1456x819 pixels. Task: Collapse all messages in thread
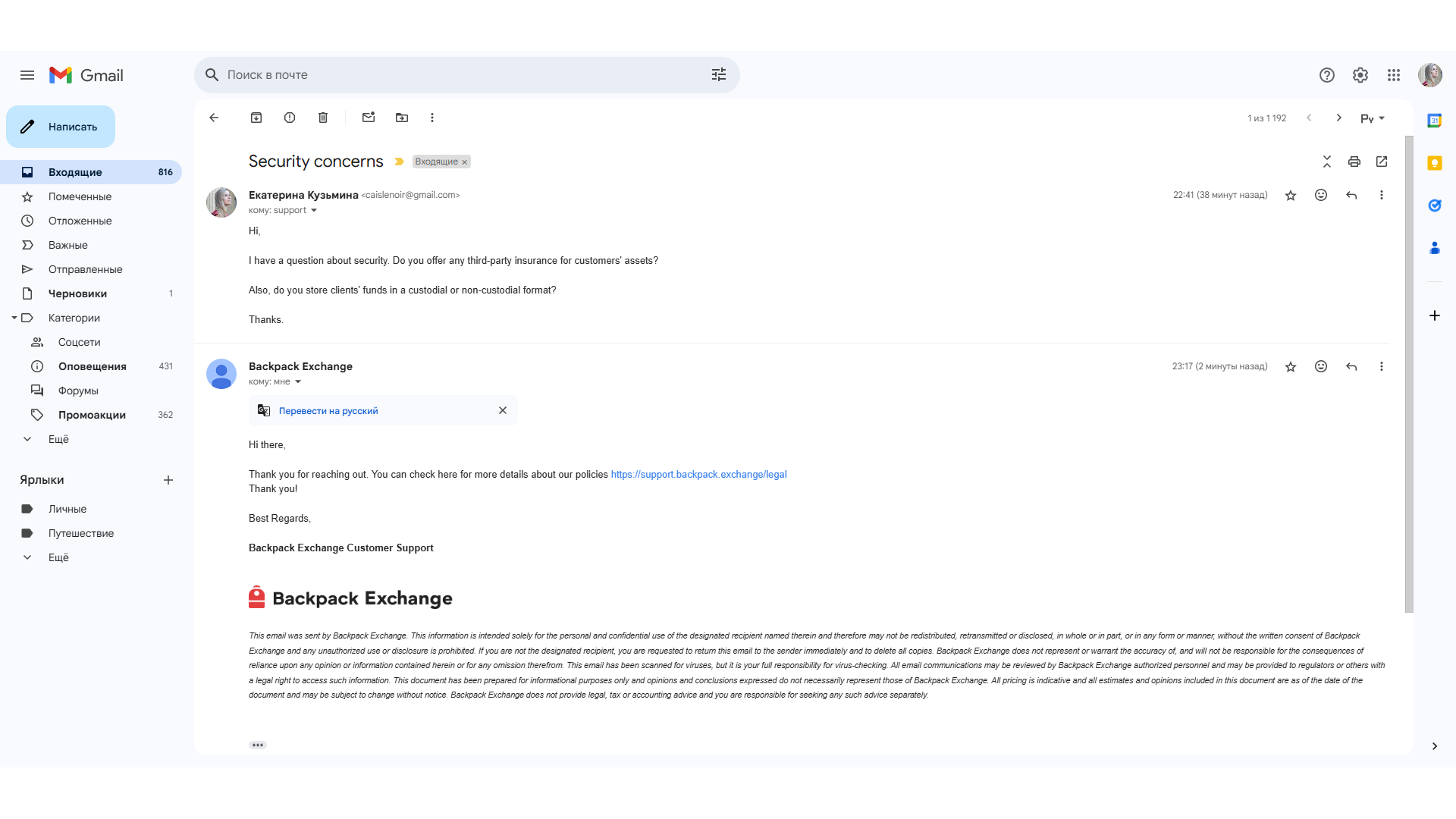click(x=1326, y=162)
